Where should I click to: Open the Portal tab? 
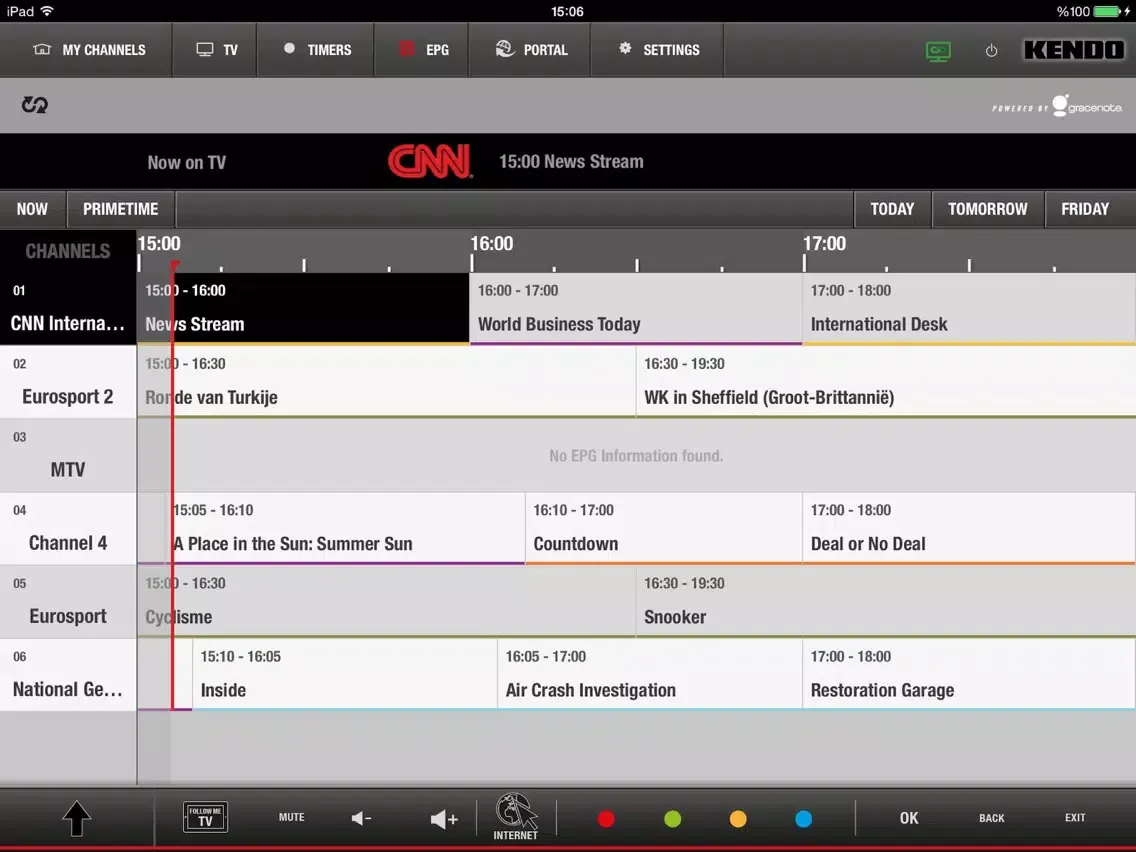530,49
